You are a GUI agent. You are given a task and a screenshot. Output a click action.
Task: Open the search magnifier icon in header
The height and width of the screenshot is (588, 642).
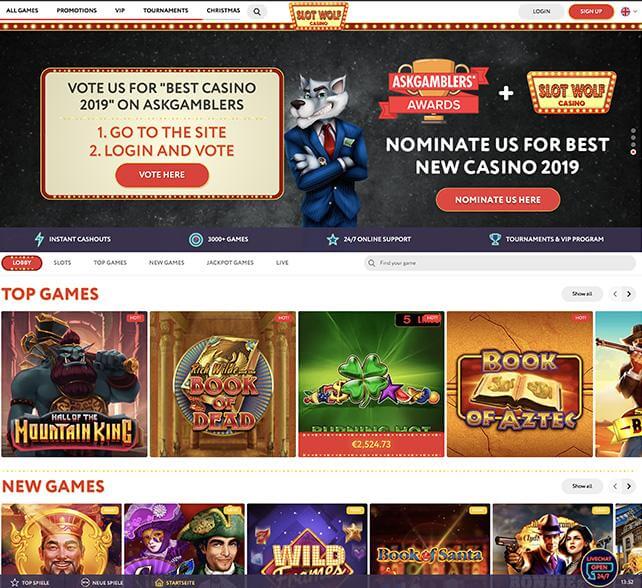point(257,11)
